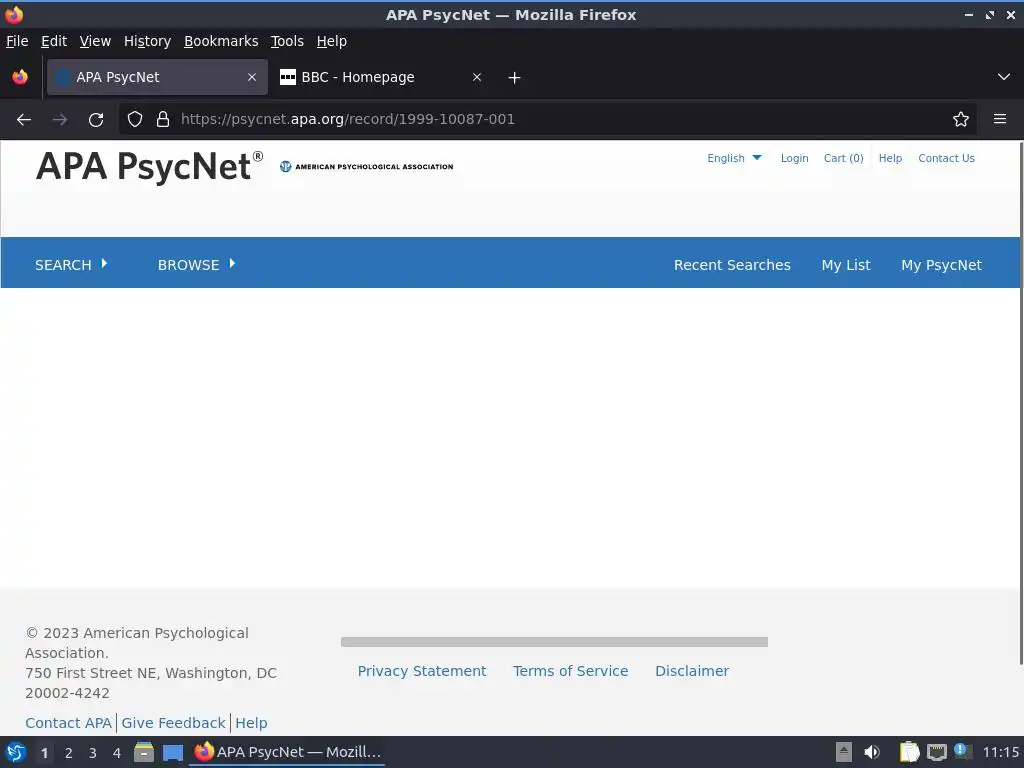Click the Firefox APA PsycNet taskbar entry
The image size is (1024, 768).
(x=287, y=752)
